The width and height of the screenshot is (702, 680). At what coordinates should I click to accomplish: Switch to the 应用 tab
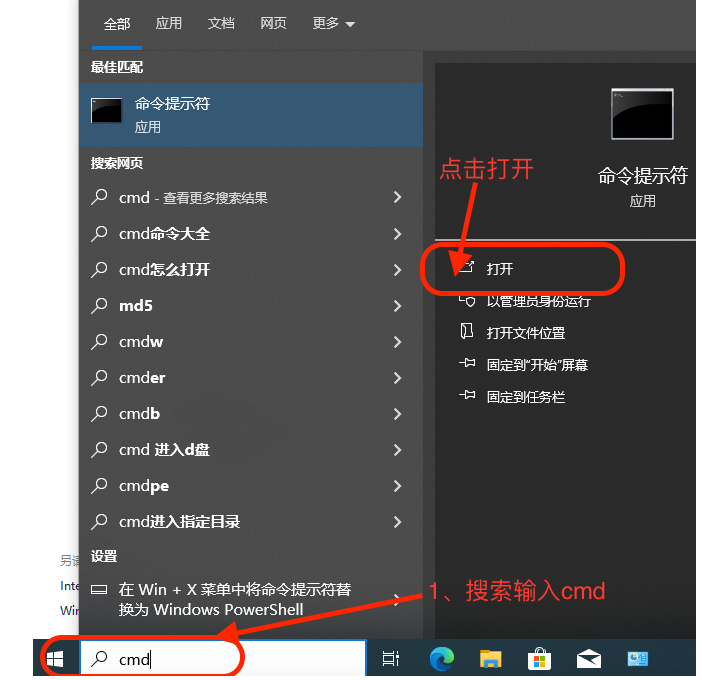click(x=169, y=23)
